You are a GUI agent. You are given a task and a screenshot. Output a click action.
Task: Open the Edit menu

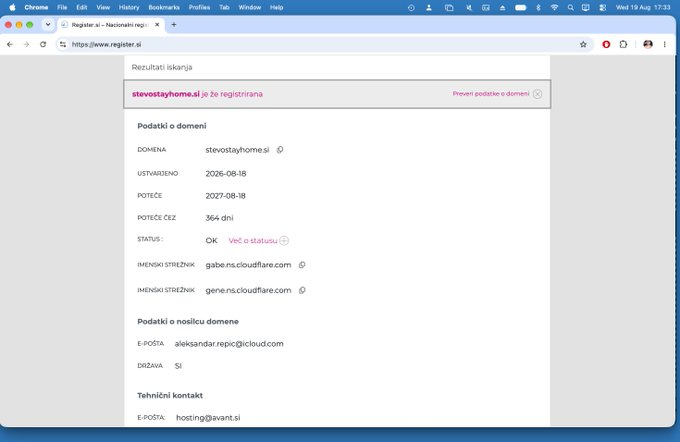click(x=82, y=7)
